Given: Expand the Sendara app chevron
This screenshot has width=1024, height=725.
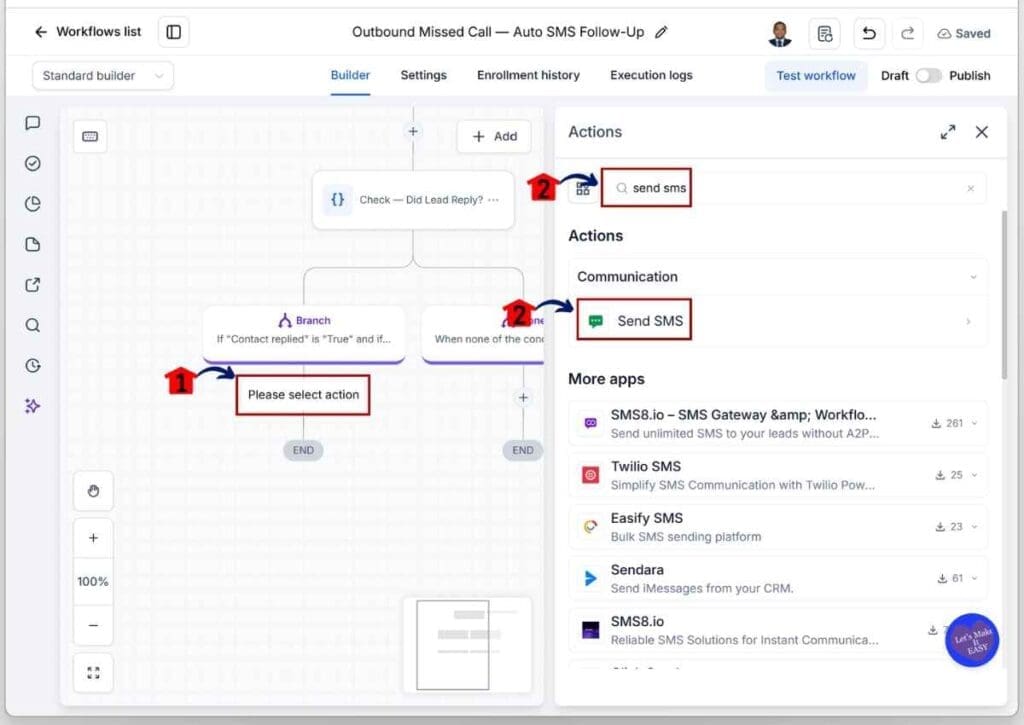Looking at the screenshot, I should pyautogui.click(x=974, y=578).
